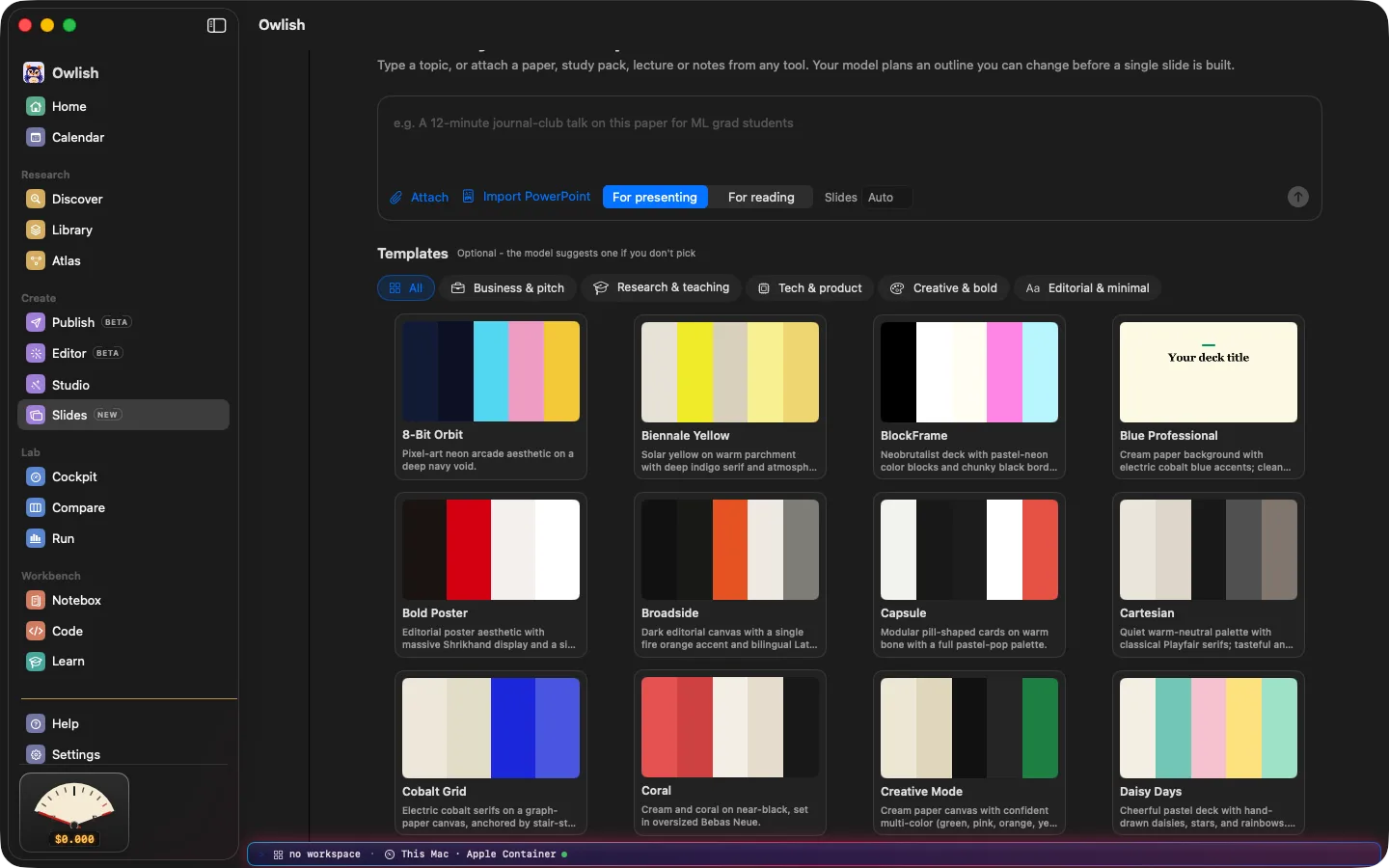Click the deck topic input field
Viewport: 1389px width, 868px height.
849,135
